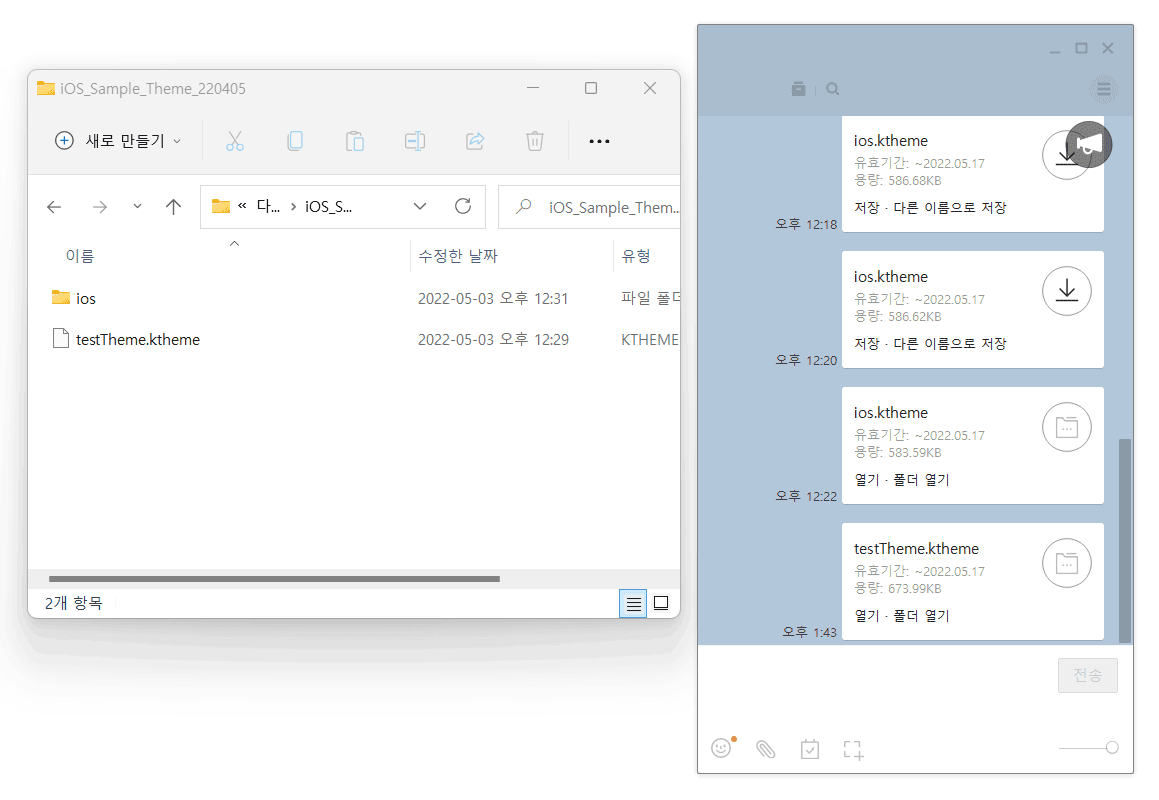Image resolution: width=1159 pixels, height=800 pixels.
Task: Search messages with the magnifier icon
Action: tap(833, 89)
